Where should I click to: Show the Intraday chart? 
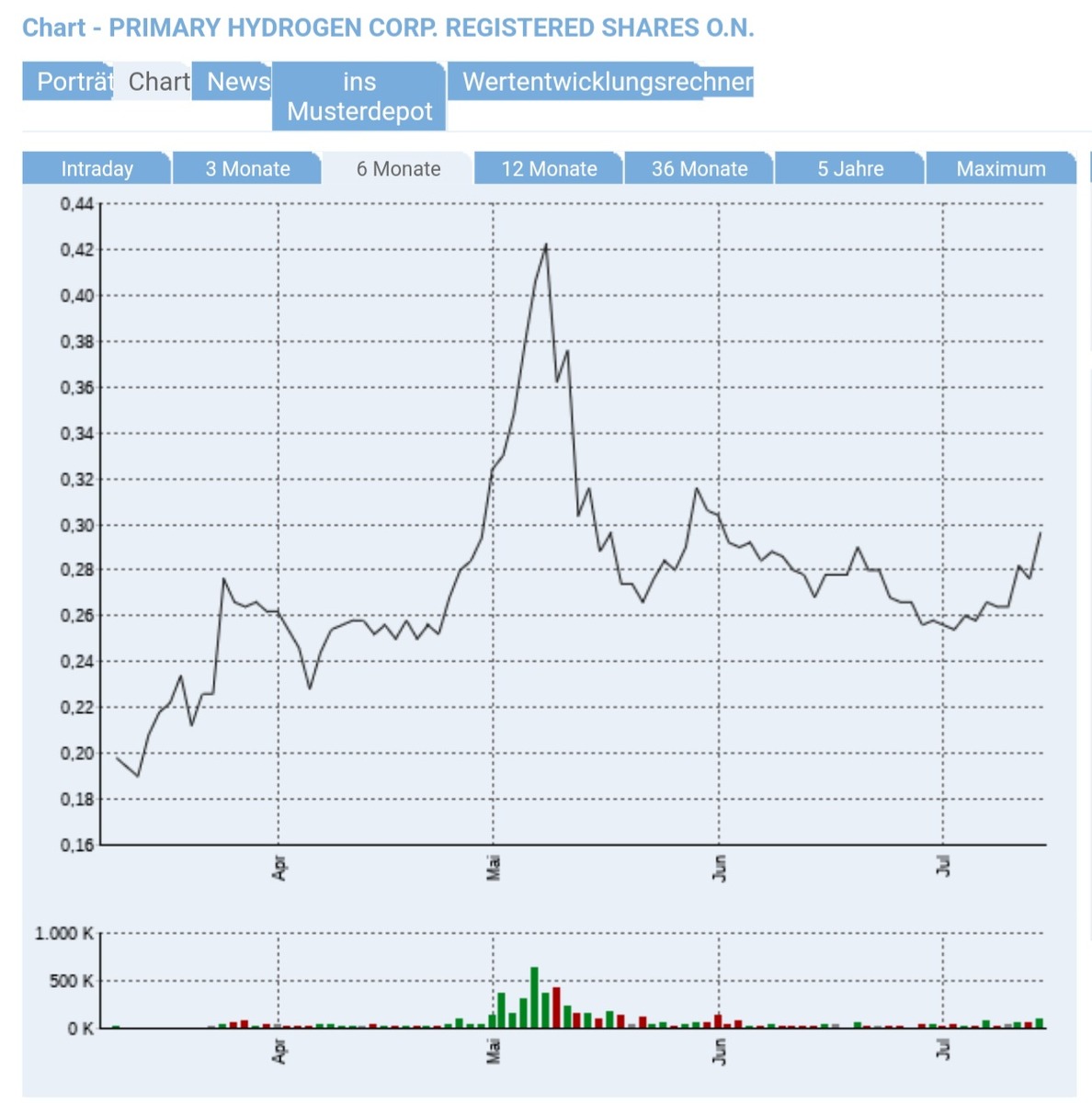[x=97, y=169]
